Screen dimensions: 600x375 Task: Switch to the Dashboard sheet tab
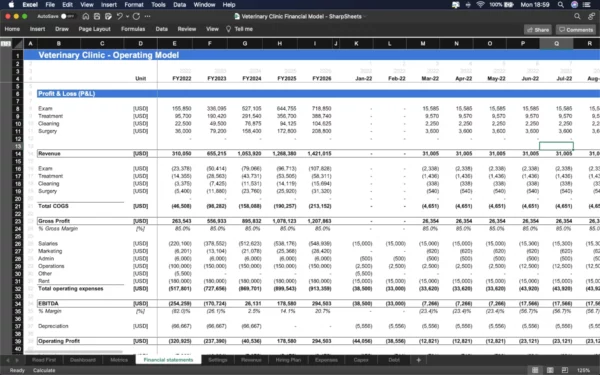[x=83, y=360]
